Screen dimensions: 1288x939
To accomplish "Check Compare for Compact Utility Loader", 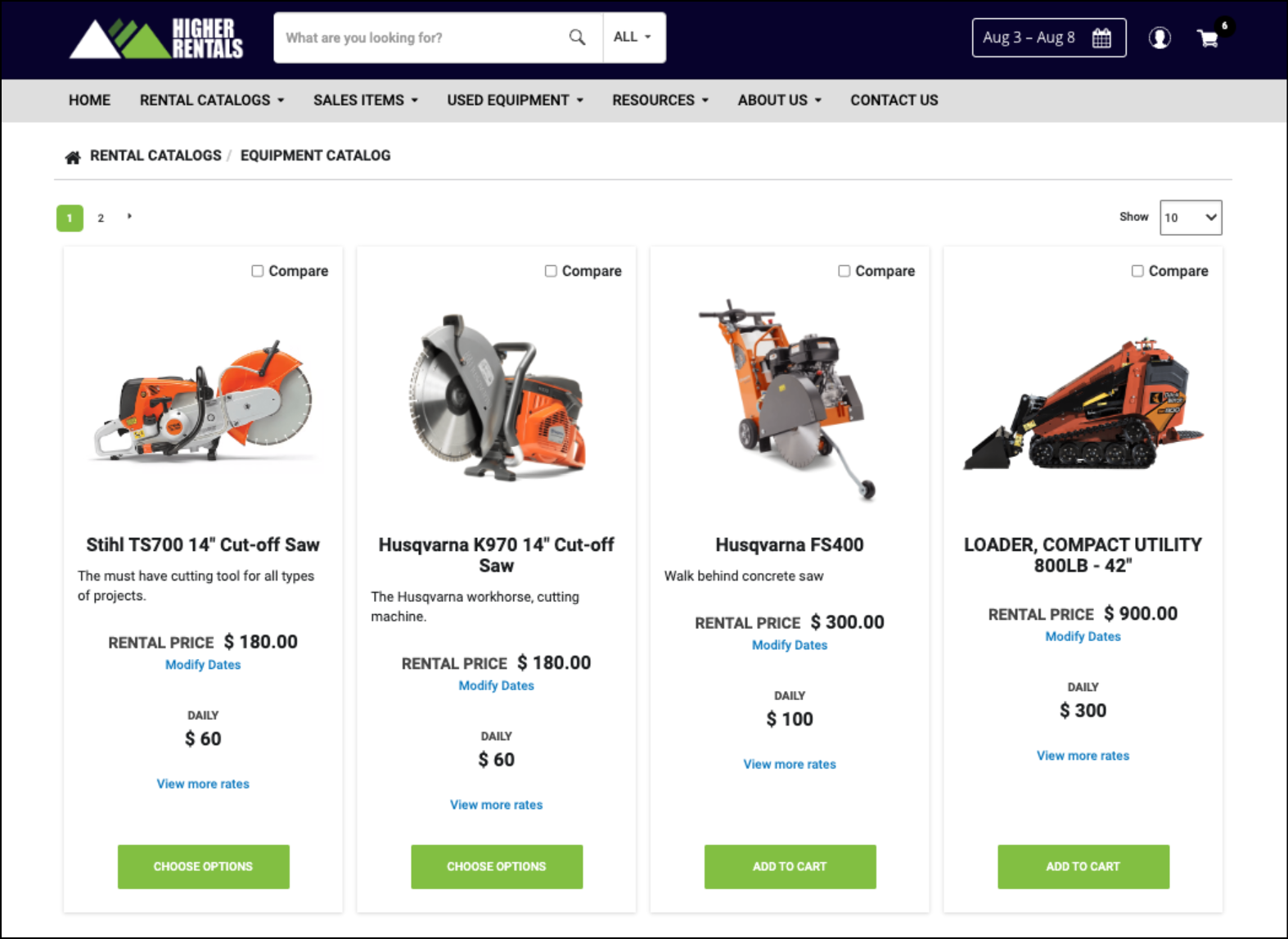I will (1137, 271).
